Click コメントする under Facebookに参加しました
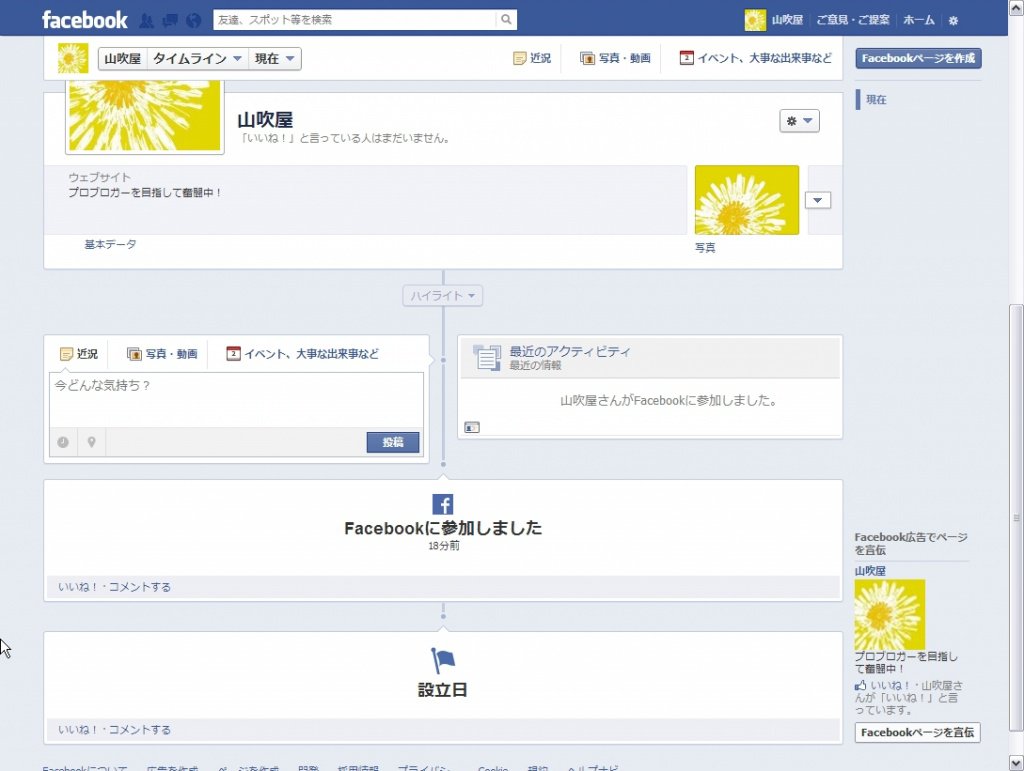The image size is (1024, 771). tap(140, 587)
